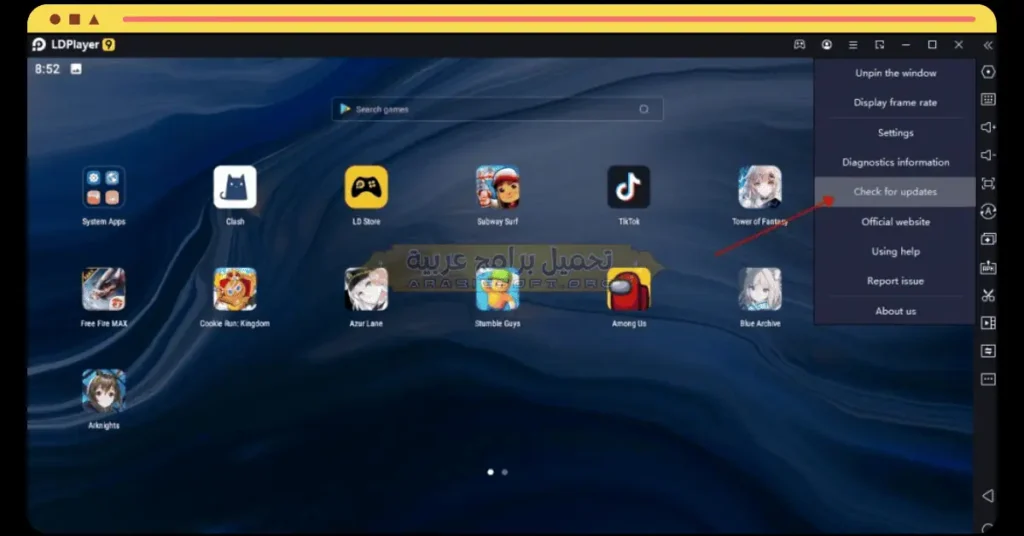This screenshot has width=1024, height=536.
Task: Select Display frame rate option
Action: tap(895, 102)
